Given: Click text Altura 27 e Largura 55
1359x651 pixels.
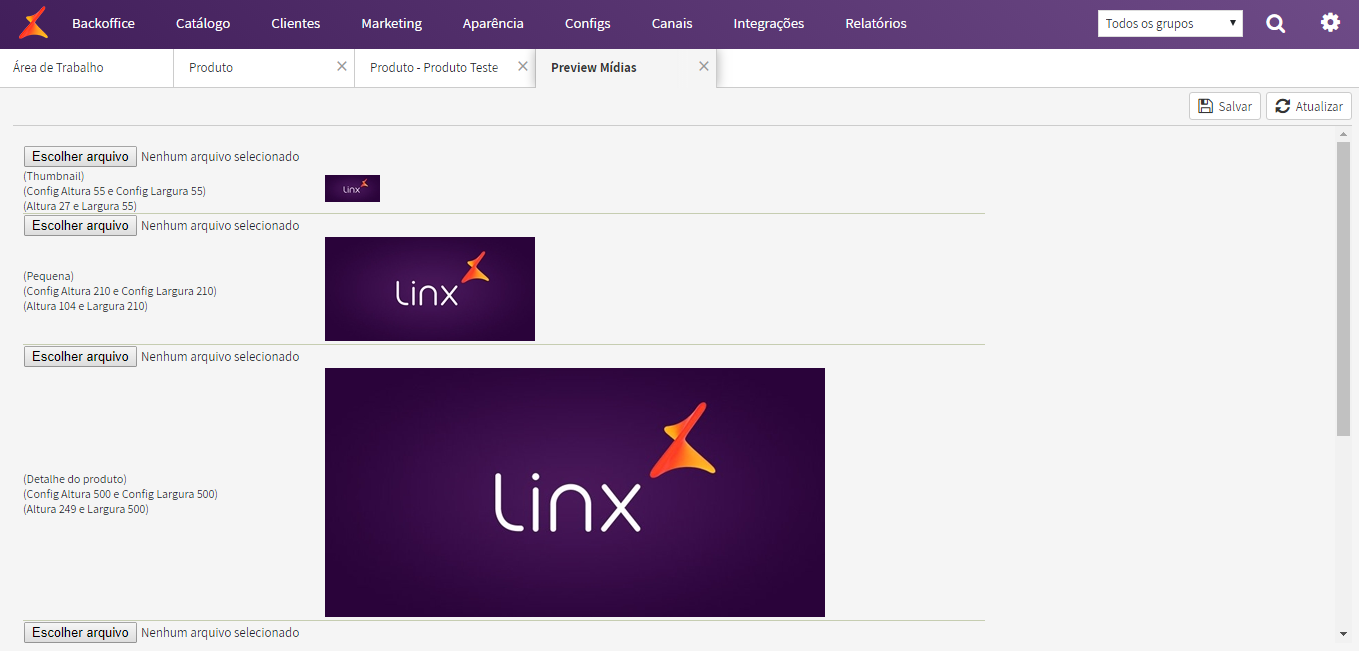Looking at the screenshot, I should pos(80,206).
